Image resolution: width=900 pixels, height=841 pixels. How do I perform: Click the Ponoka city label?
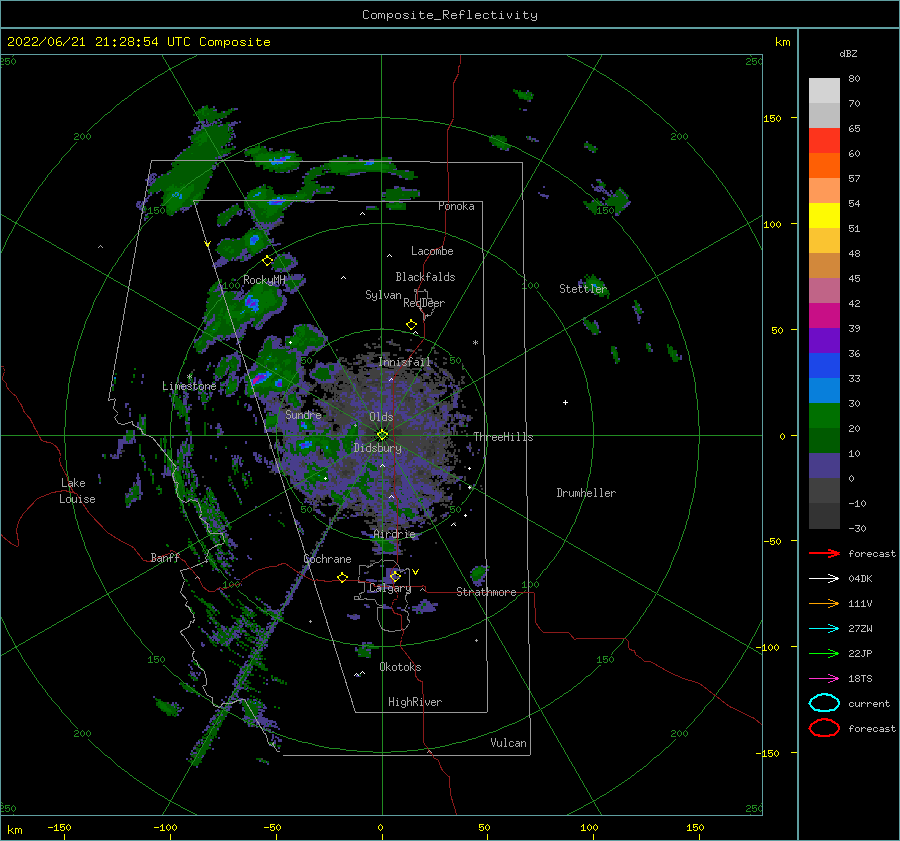[x=456, y=206]
